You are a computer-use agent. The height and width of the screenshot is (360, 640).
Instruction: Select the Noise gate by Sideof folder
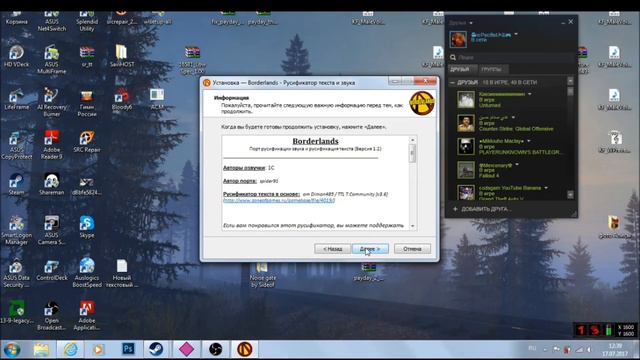pyautogui.click(x=262, y=275)
